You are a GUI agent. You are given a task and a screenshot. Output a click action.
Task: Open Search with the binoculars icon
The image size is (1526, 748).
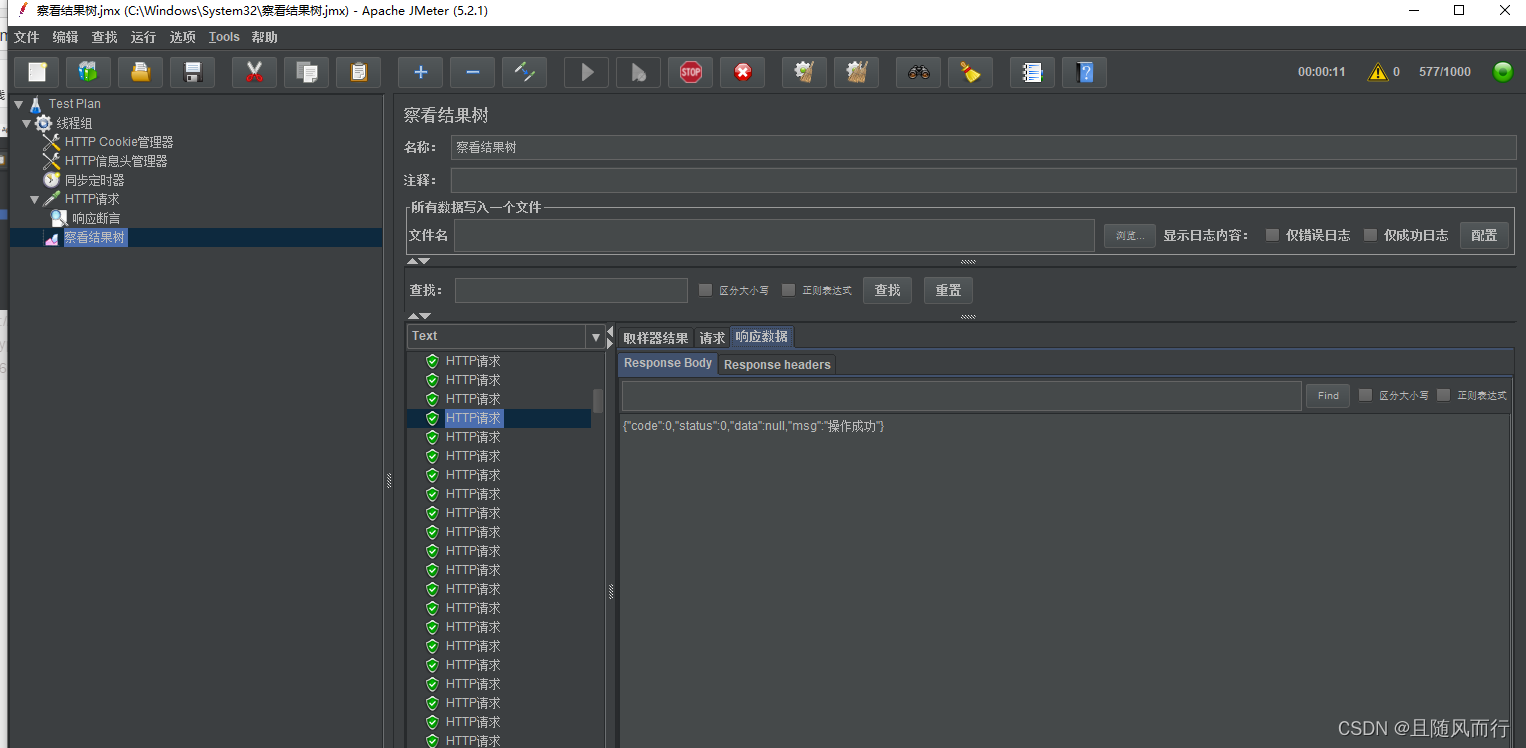tap(919, 72)
